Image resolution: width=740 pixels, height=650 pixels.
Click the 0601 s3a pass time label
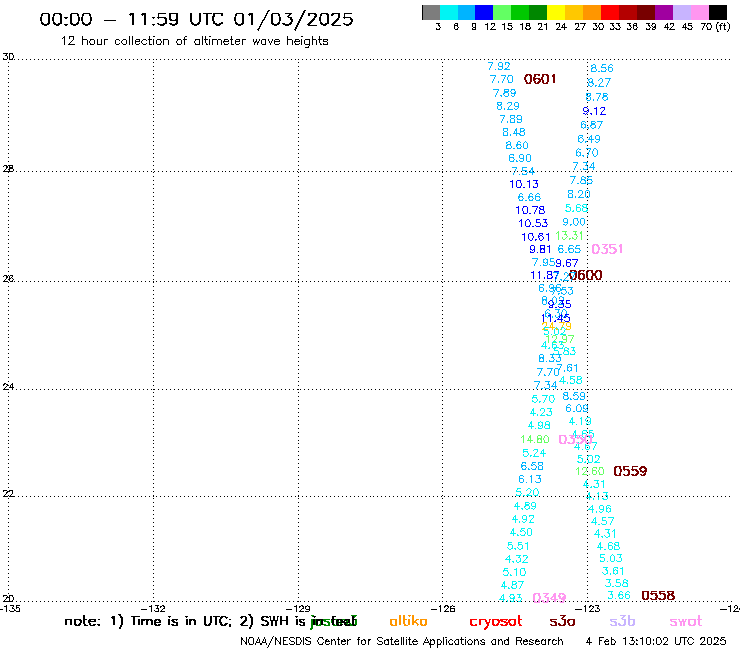pos(540,79)
